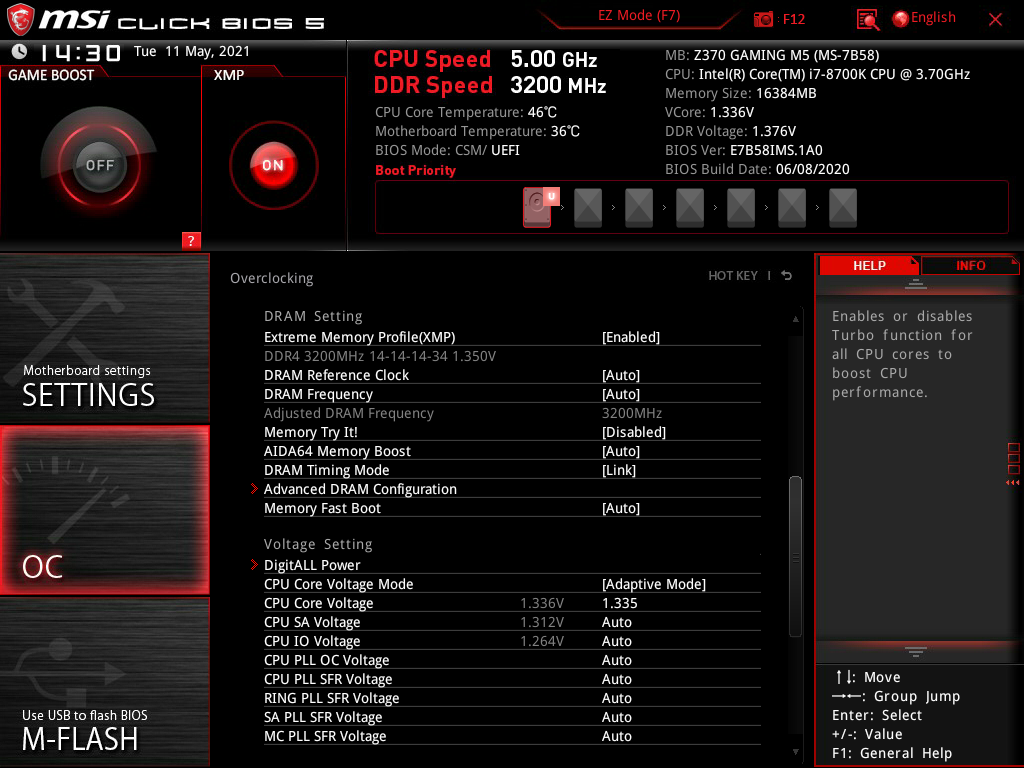Image resolution: width=1024 pixels, height=768 pixels.
Task: Edit the CPU PLL SFR Voltage field
Action: click(x=616, y=679)
